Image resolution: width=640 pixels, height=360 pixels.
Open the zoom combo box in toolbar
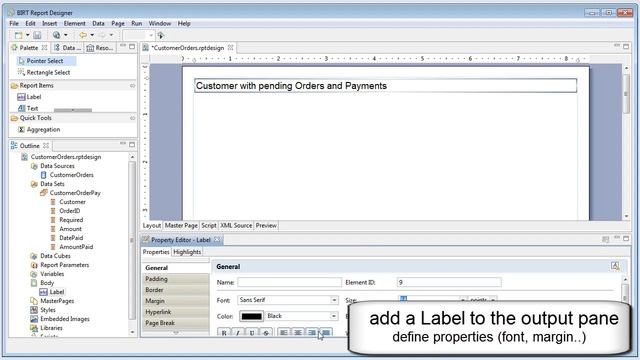coord(138,36)
